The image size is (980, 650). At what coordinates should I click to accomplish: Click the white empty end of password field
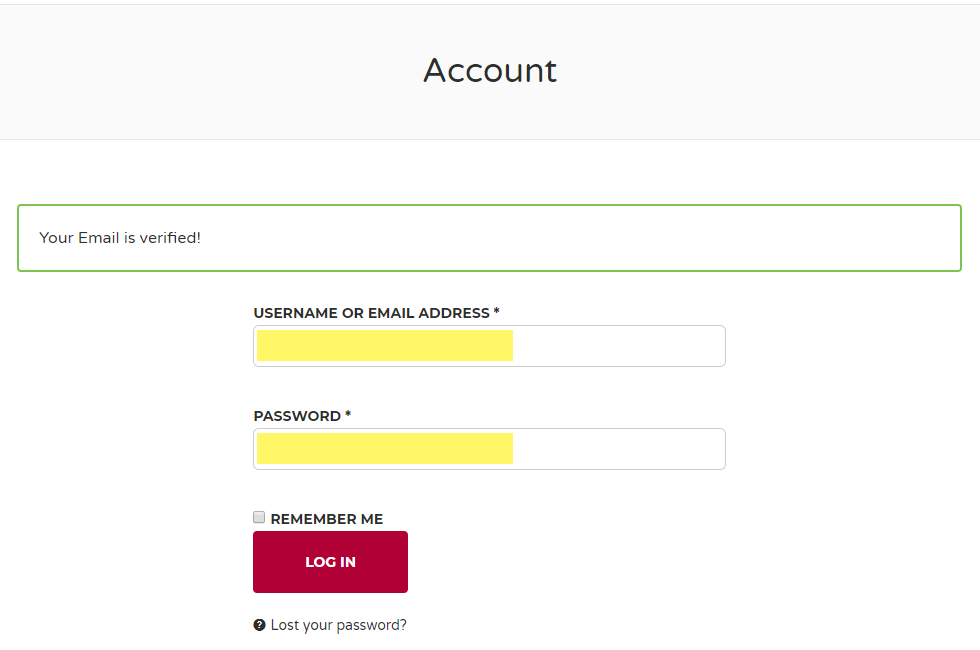click(619, 449)
